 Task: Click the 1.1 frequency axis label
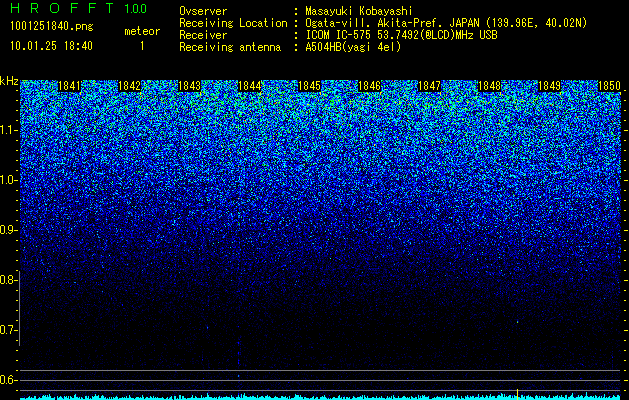[x=8, y=130]
